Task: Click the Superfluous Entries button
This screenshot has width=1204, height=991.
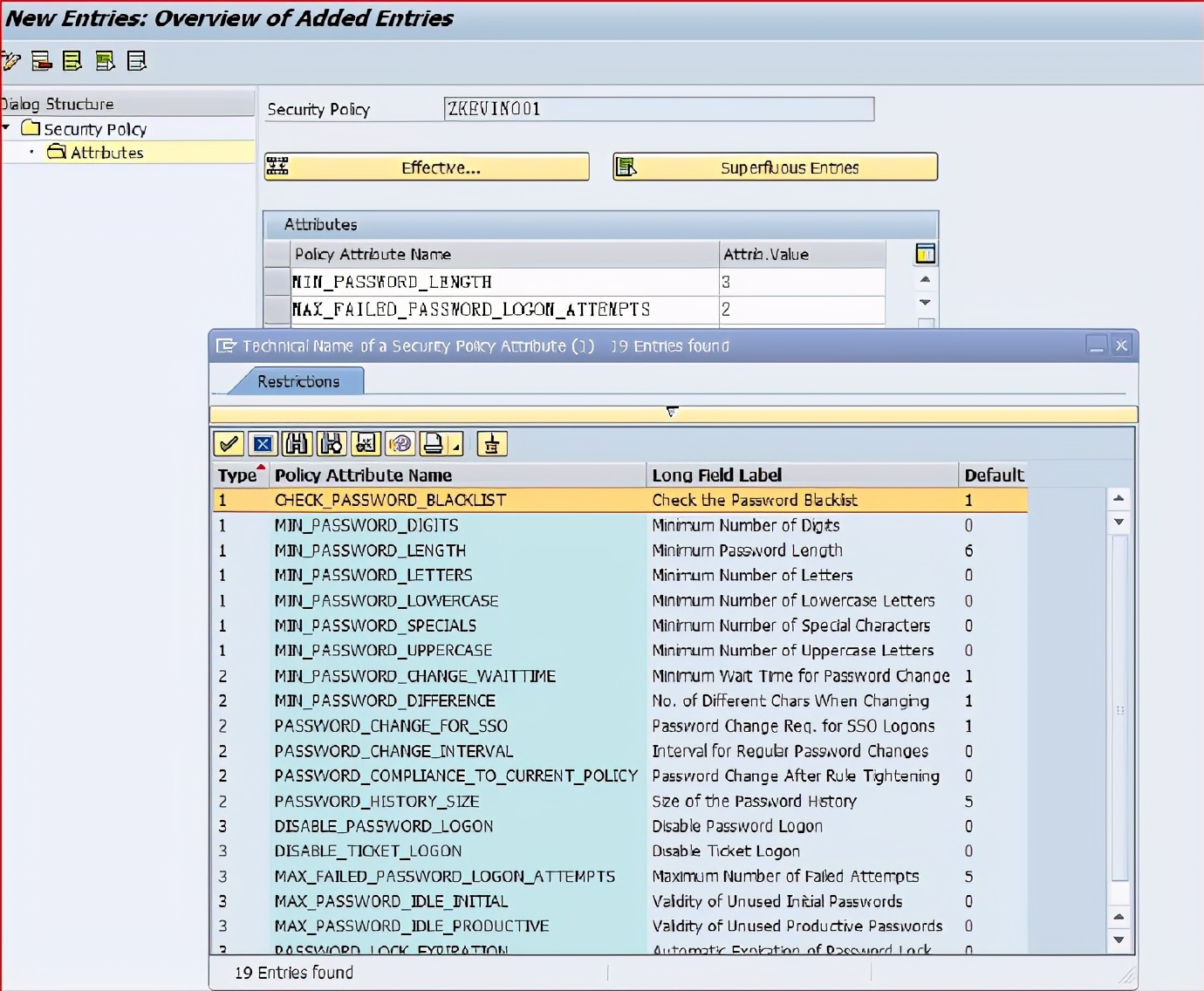Action: click(x=775, y=167)
